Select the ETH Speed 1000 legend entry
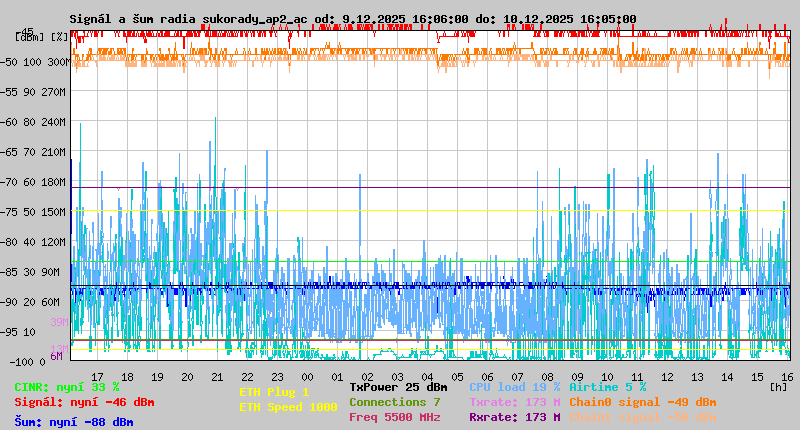800x430 pixels. (288, 407)
